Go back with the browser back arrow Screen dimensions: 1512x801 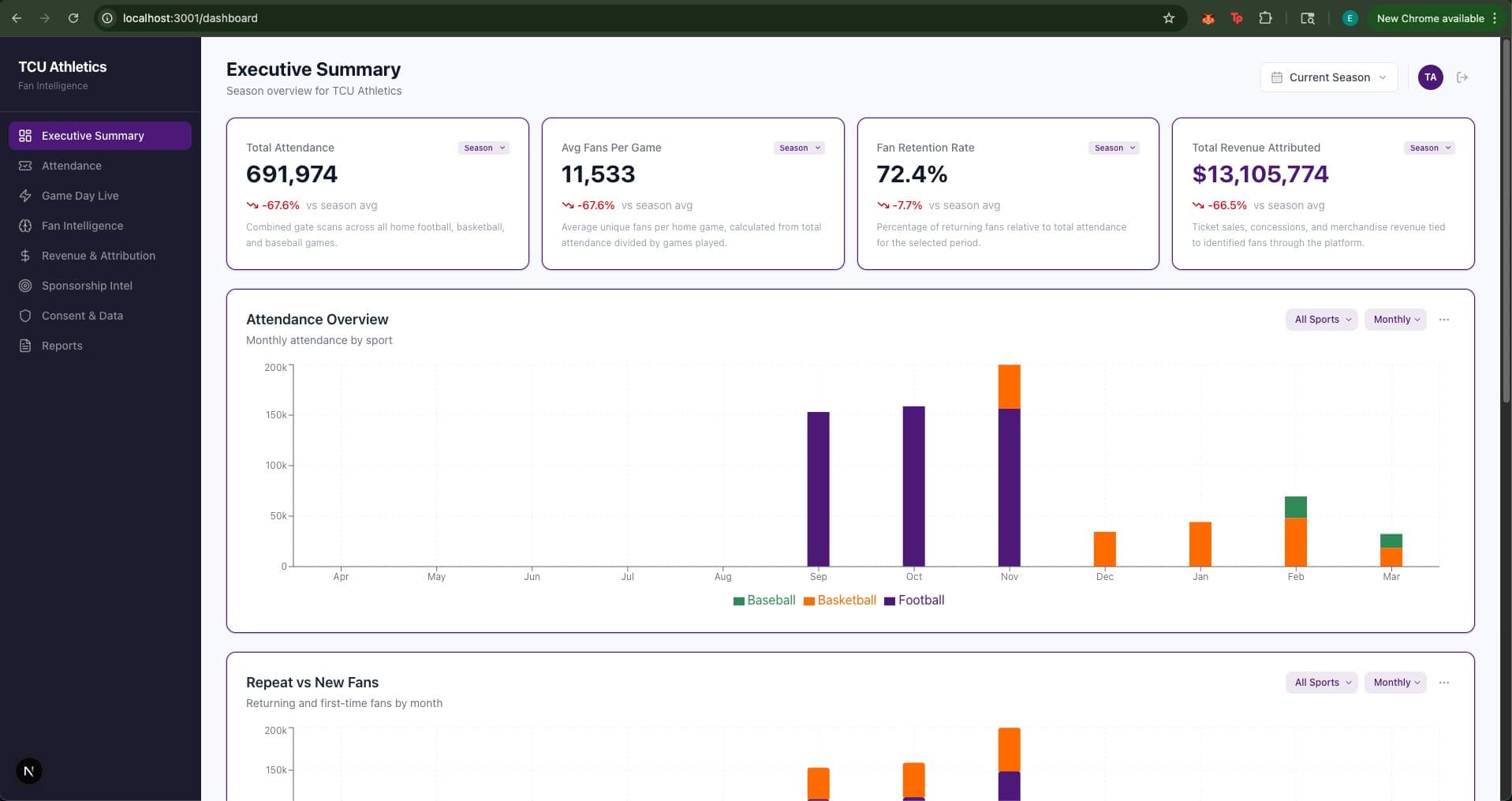click(x=17, y=18)
